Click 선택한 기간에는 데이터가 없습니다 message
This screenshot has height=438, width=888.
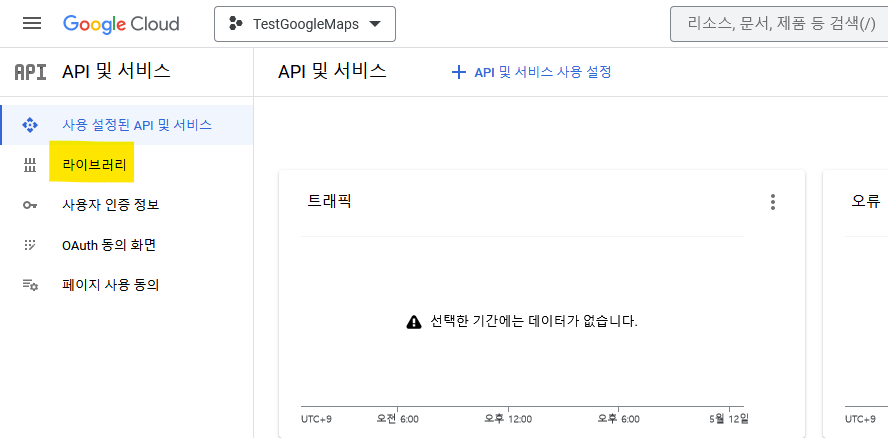point(534,322)
